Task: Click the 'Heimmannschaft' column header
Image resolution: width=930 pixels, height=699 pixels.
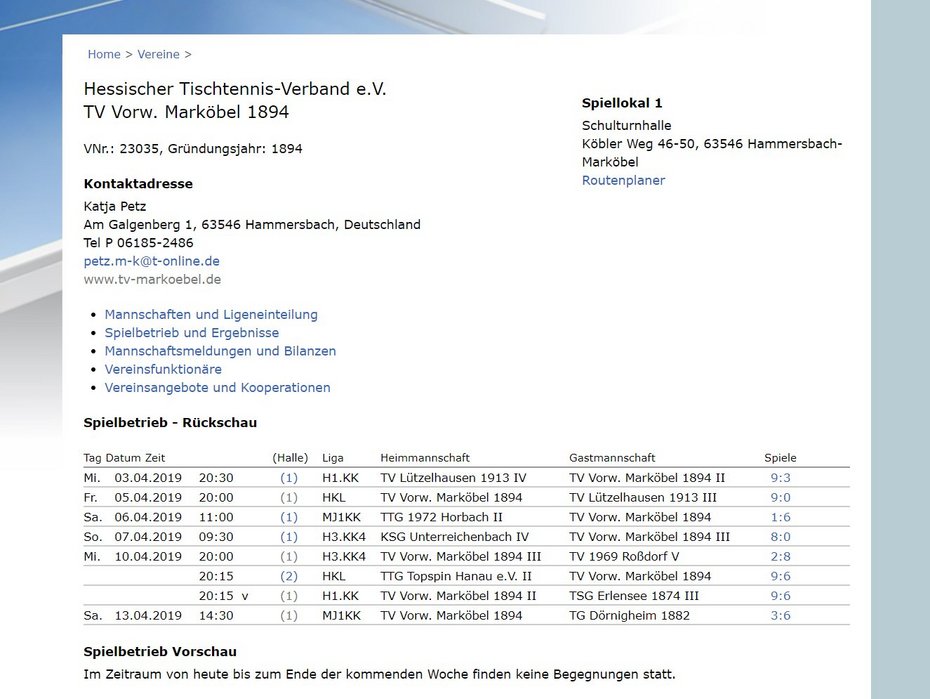Action: click(425, 458)
